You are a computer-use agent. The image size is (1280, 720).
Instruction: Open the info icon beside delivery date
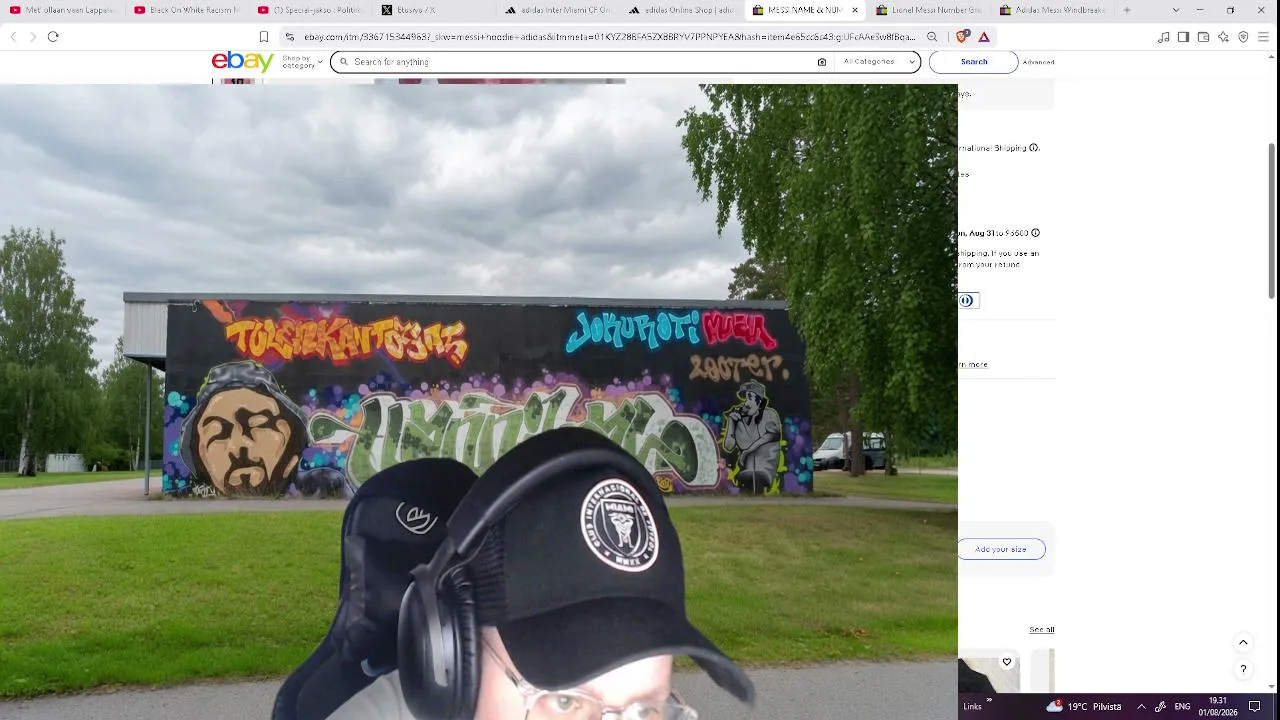[1035, 233]
